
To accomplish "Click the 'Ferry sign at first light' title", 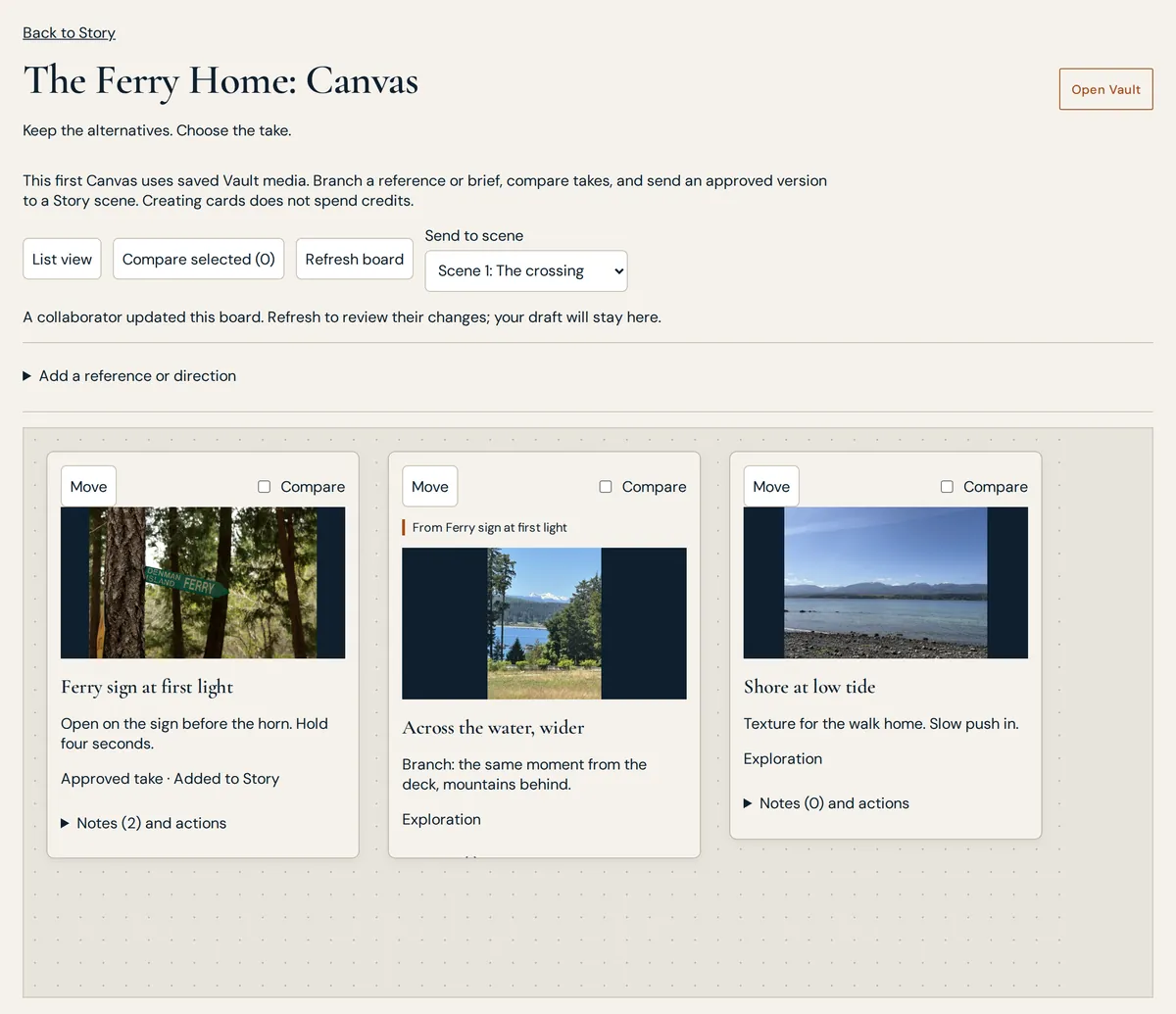I will point(147,687).
